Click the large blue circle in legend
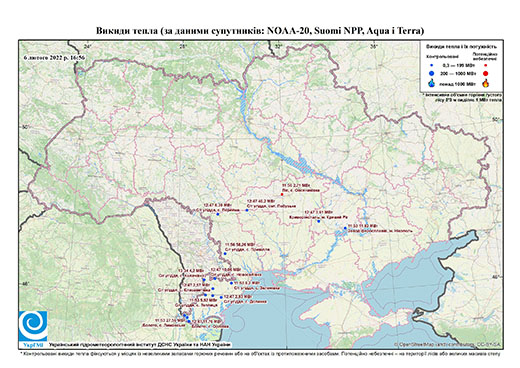Viewport: 520px width, 368px height. [432, 73]
